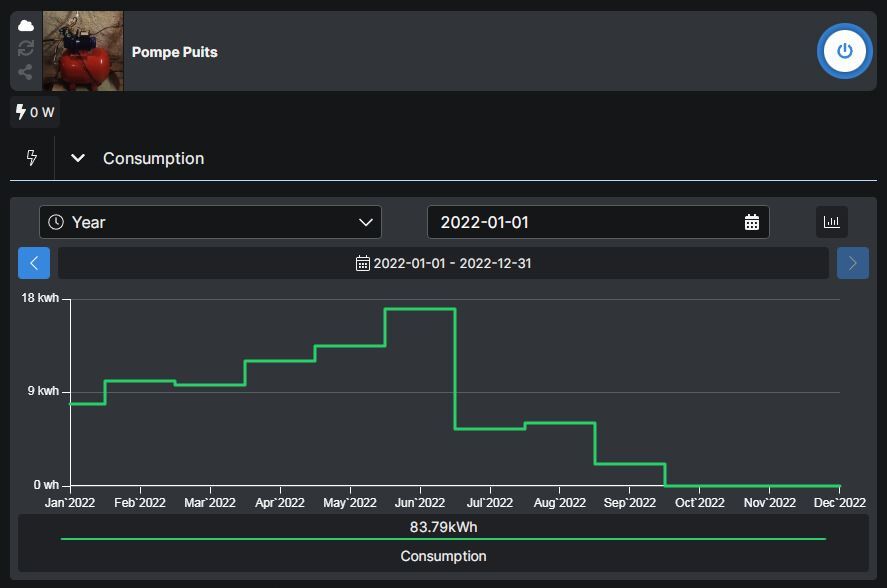Image resolution: width=887 pixels, height=588 pixels.
Task: Click the cloud connection icon
Action: tap(26, 25)
